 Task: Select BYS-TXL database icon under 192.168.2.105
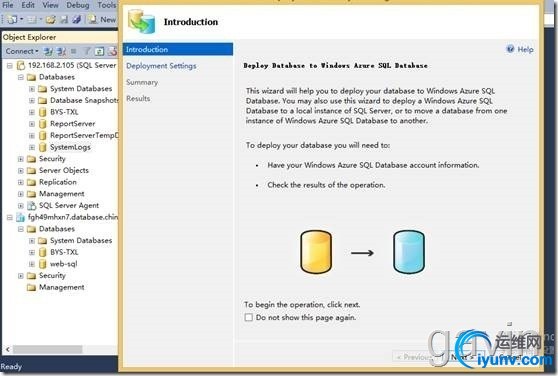pos(42,112)
